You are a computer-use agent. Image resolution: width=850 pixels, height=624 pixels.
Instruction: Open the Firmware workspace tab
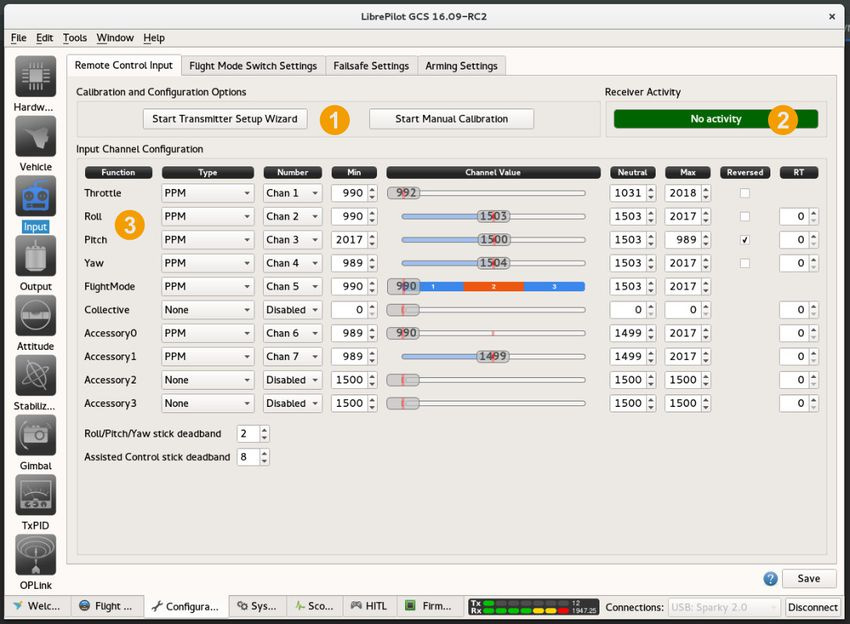(429, 606)
